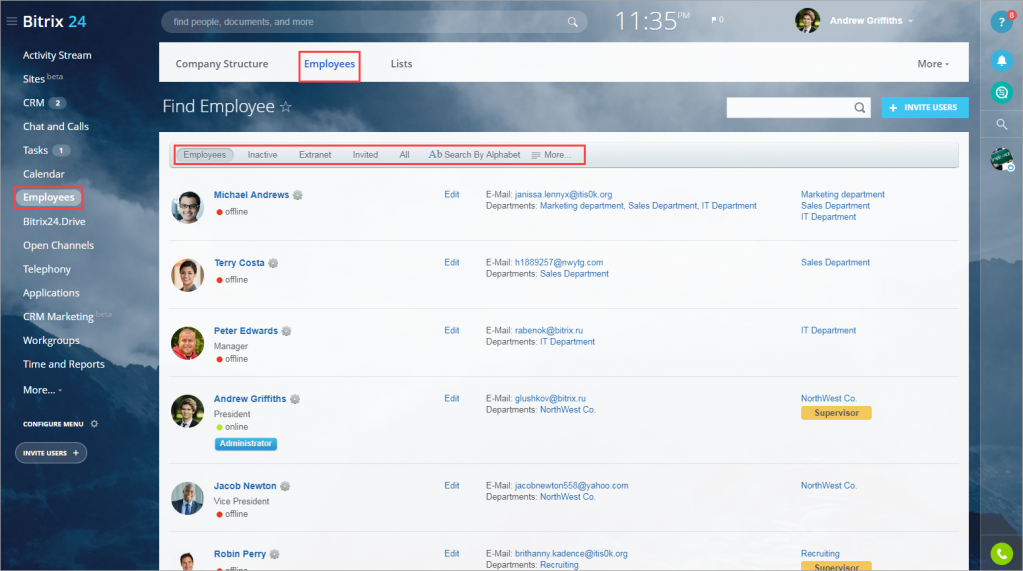Open Chat and Calls in sidebar
Screen dimensions: 1023x571
(x=55, y=127)
